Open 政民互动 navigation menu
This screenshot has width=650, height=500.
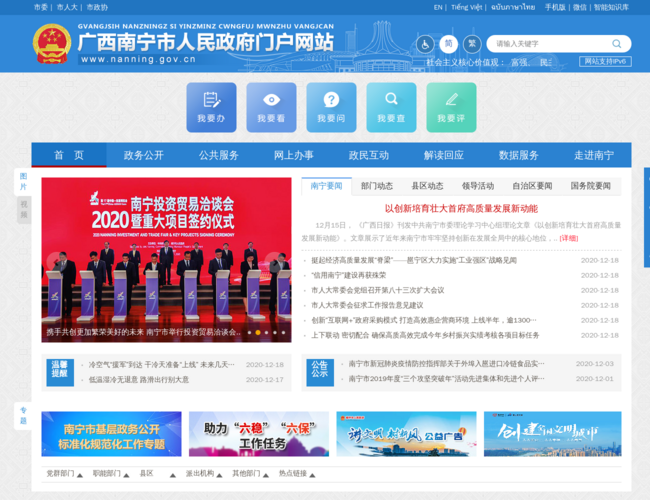[369, 155]
